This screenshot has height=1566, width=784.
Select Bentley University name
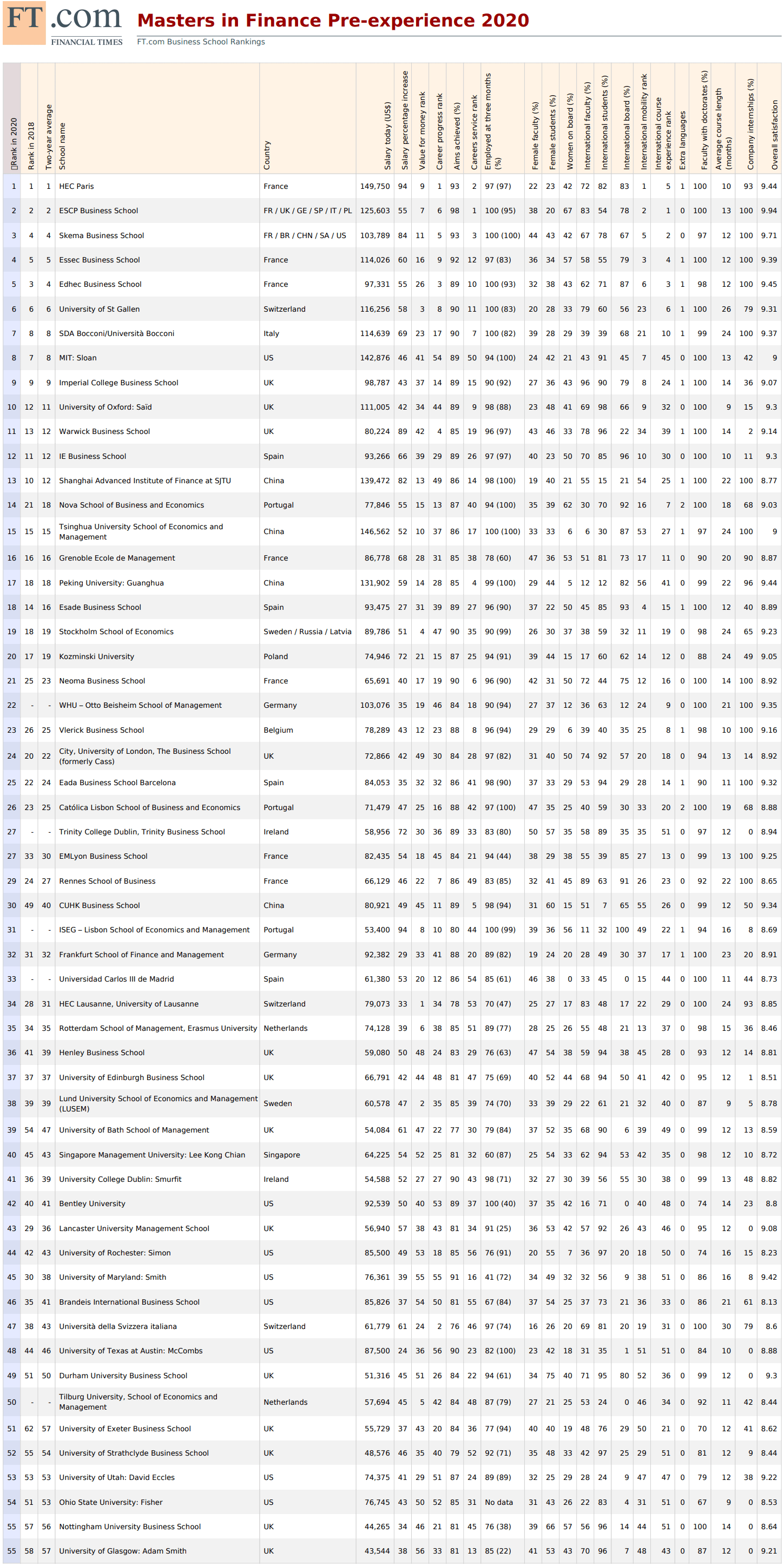tap(92, 1203)
